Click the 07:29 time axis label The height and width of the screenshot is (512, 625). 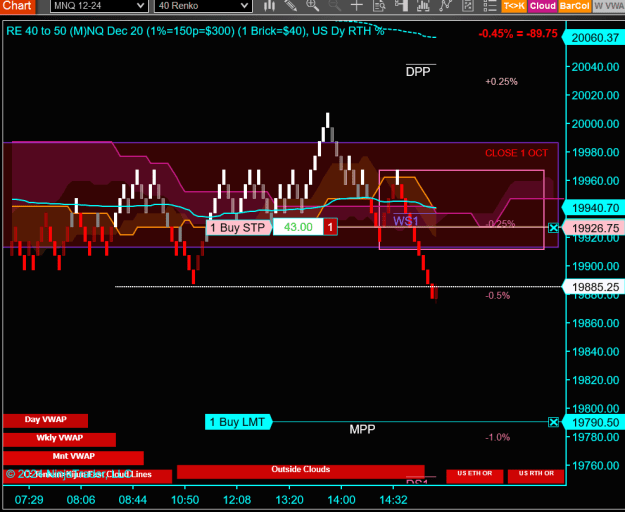29,500
